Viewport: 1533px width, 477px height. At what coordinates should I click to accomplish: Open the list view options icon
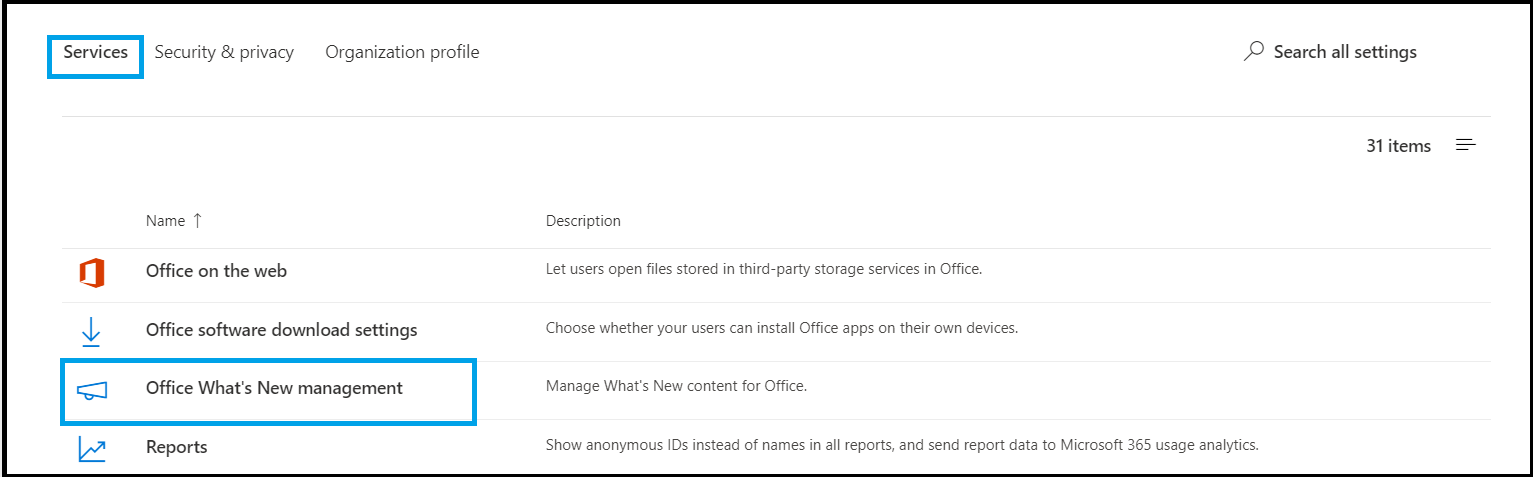pos(1466,146)
